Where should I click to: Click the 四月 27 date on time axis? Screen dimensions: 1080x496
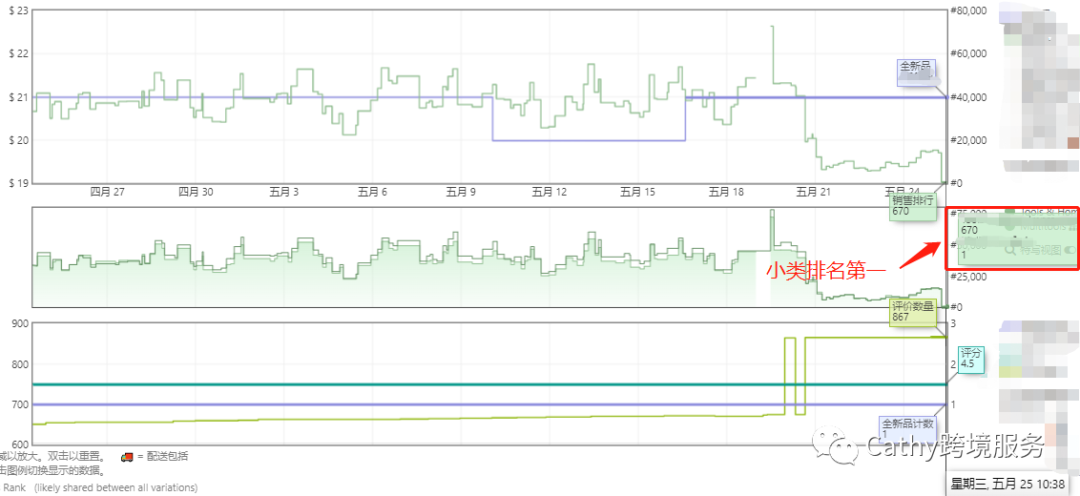click(x=107, y=191)
